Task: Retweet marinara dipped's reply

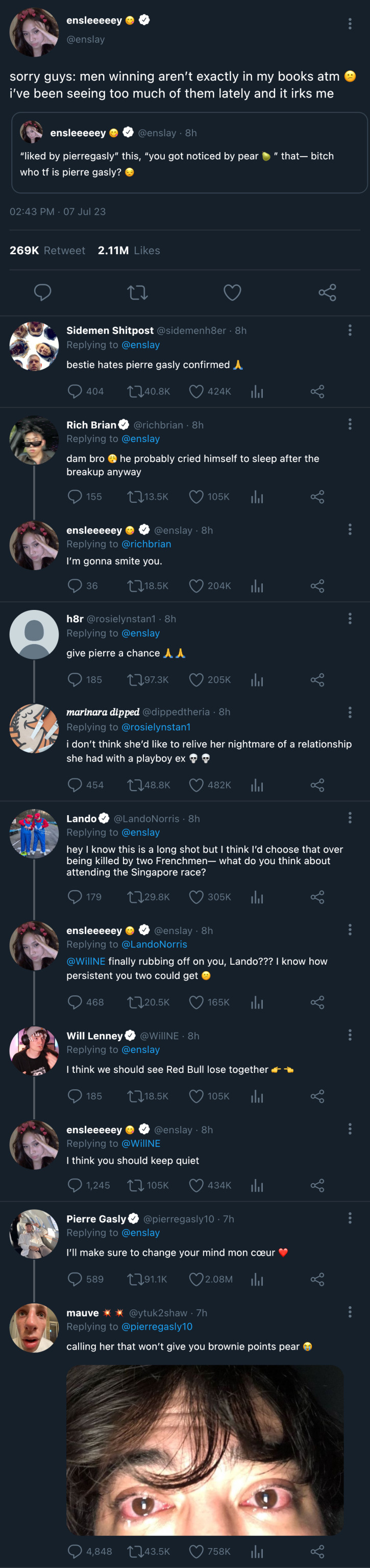Action: point(135,785)
